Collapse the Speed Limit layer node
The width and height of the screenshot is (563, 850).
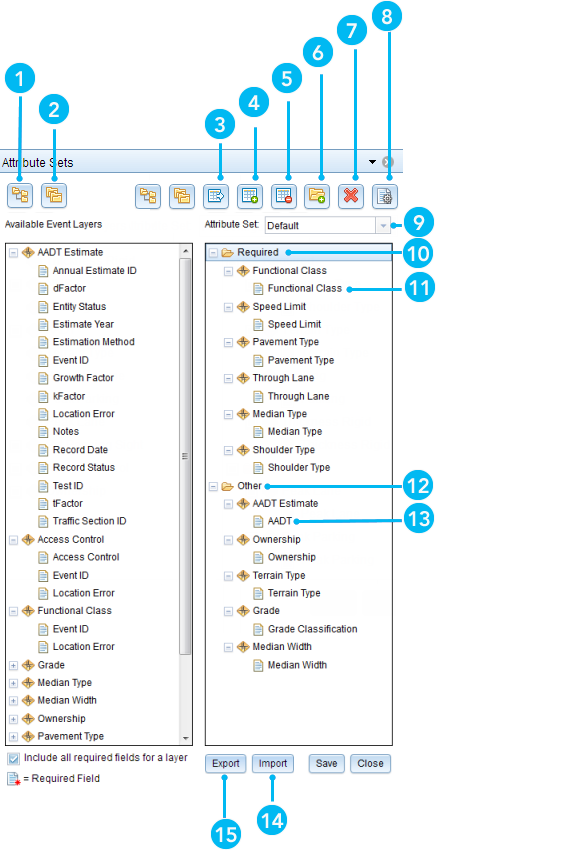point(229,307)
